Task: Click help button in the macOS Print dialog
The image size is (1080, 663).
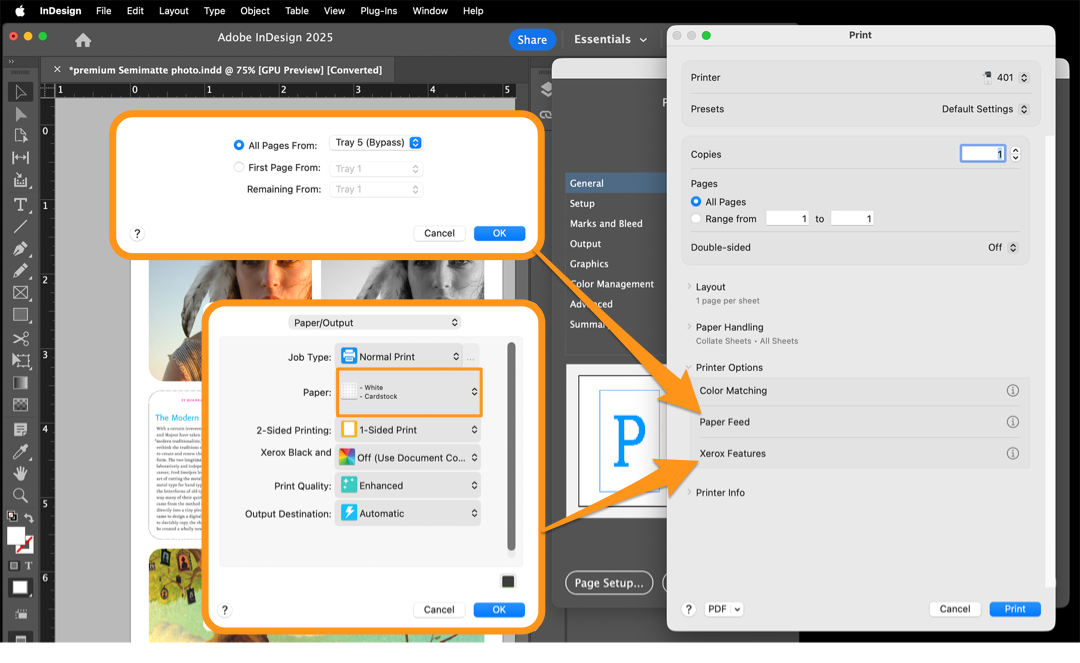Action: [x=688, y=609]
